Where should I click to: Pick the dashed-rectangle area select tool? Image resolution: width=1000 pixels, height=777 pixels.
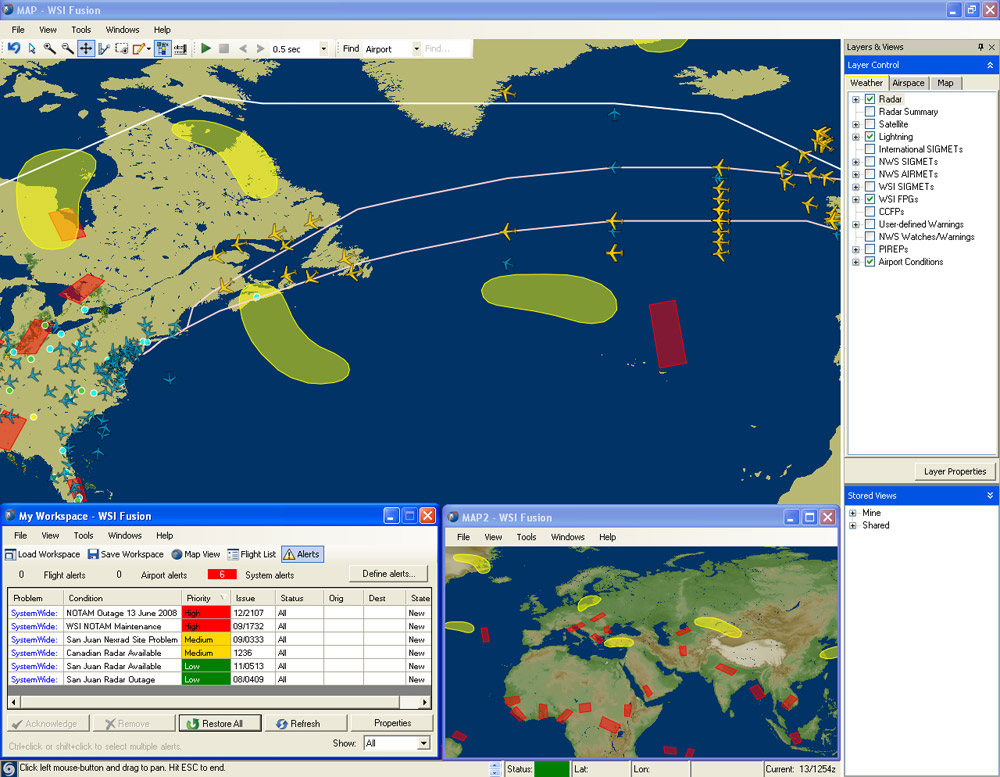tap(121, 48)
